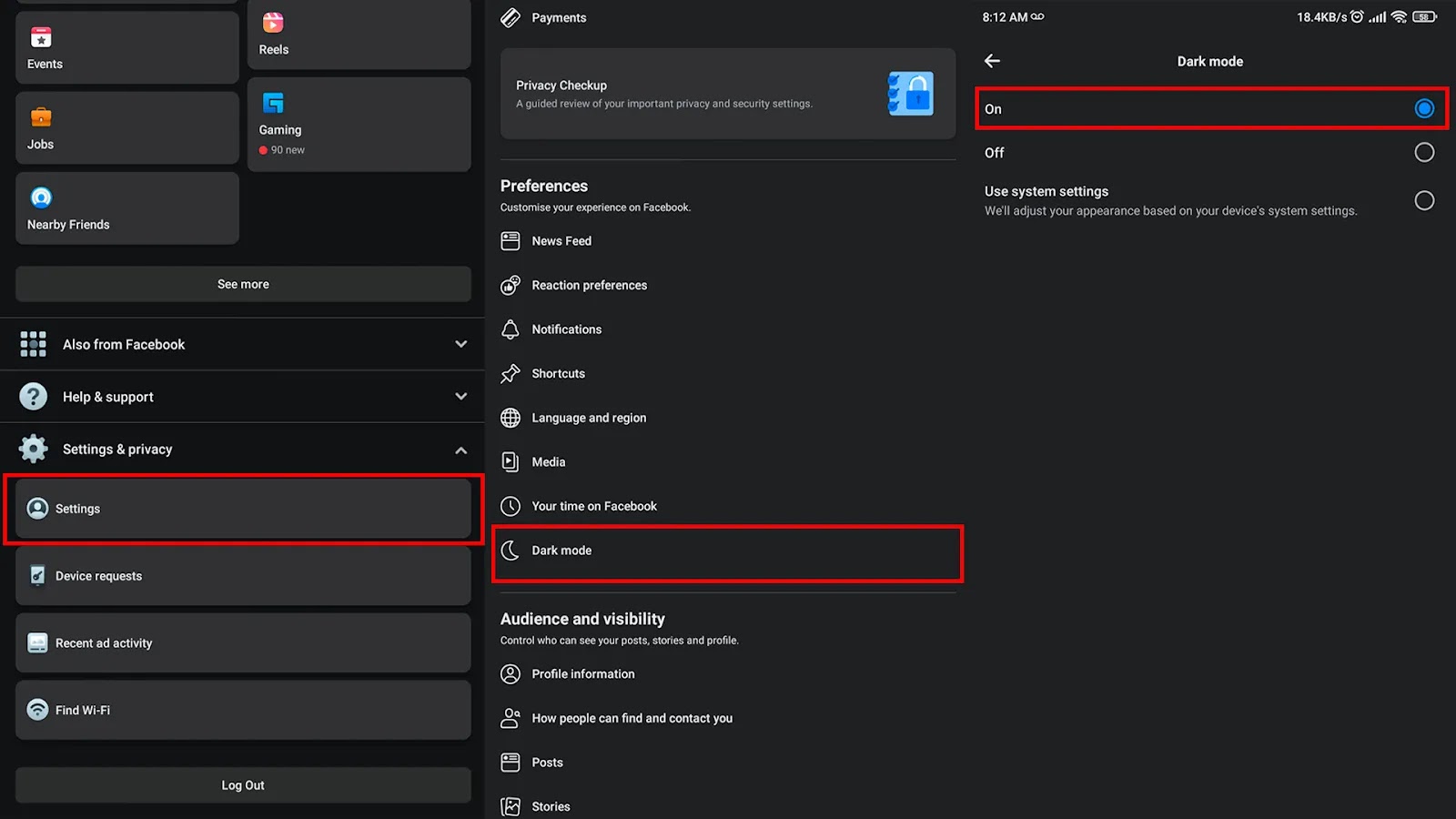Select the On radio button for Dark mode
1456x819 pixels.
tap(1424, 109)
